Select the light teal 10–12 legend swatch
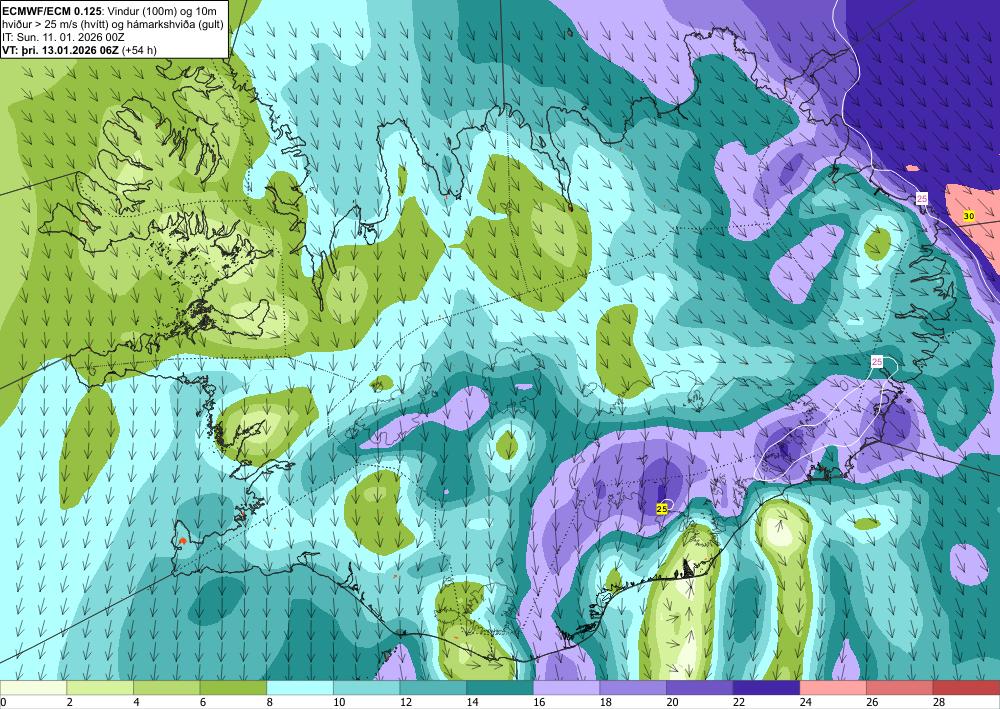 [x=367, y=688]
